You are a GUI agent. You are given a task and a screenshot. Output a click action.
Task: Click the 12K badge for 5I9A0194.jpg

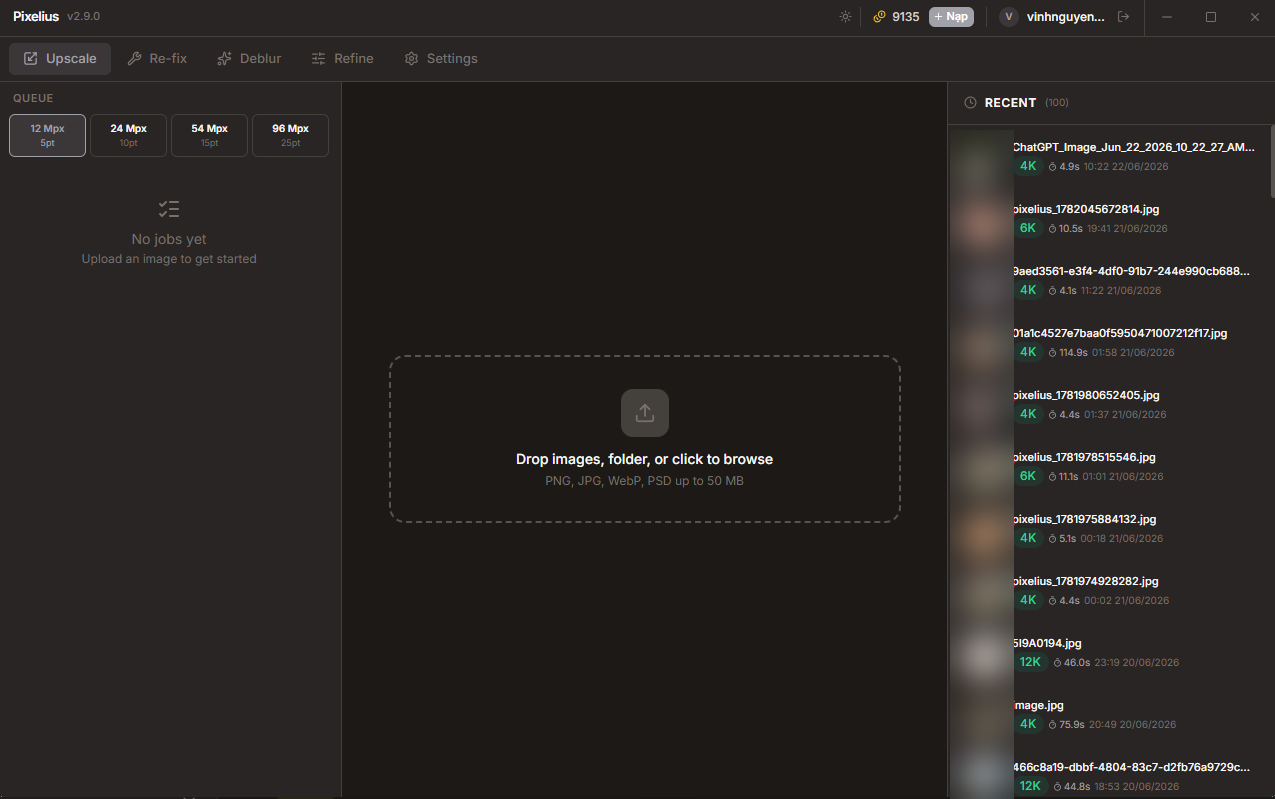(x=1030, y=662)
